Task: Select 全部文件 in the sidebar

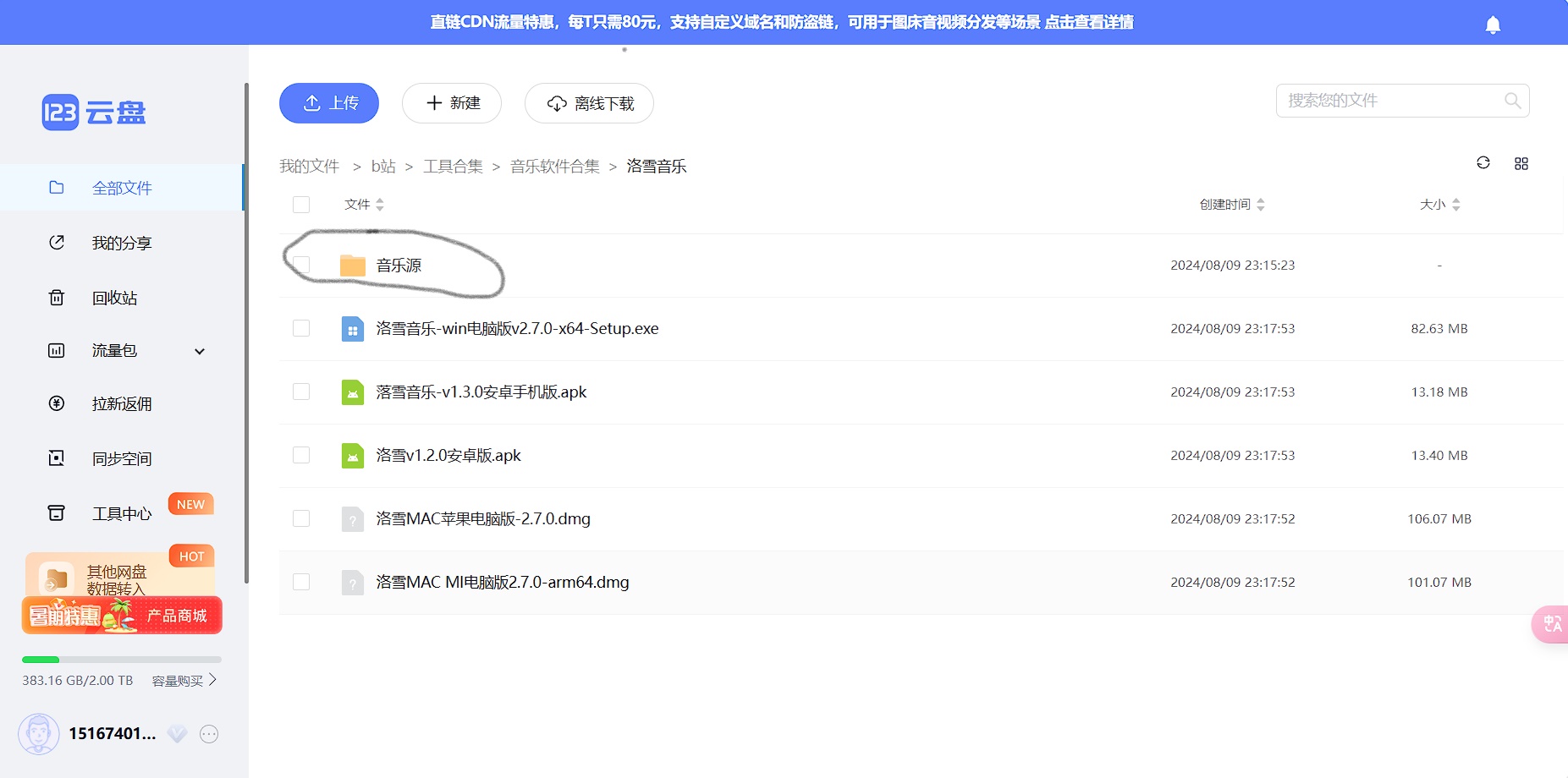Action: click(122, 188)
